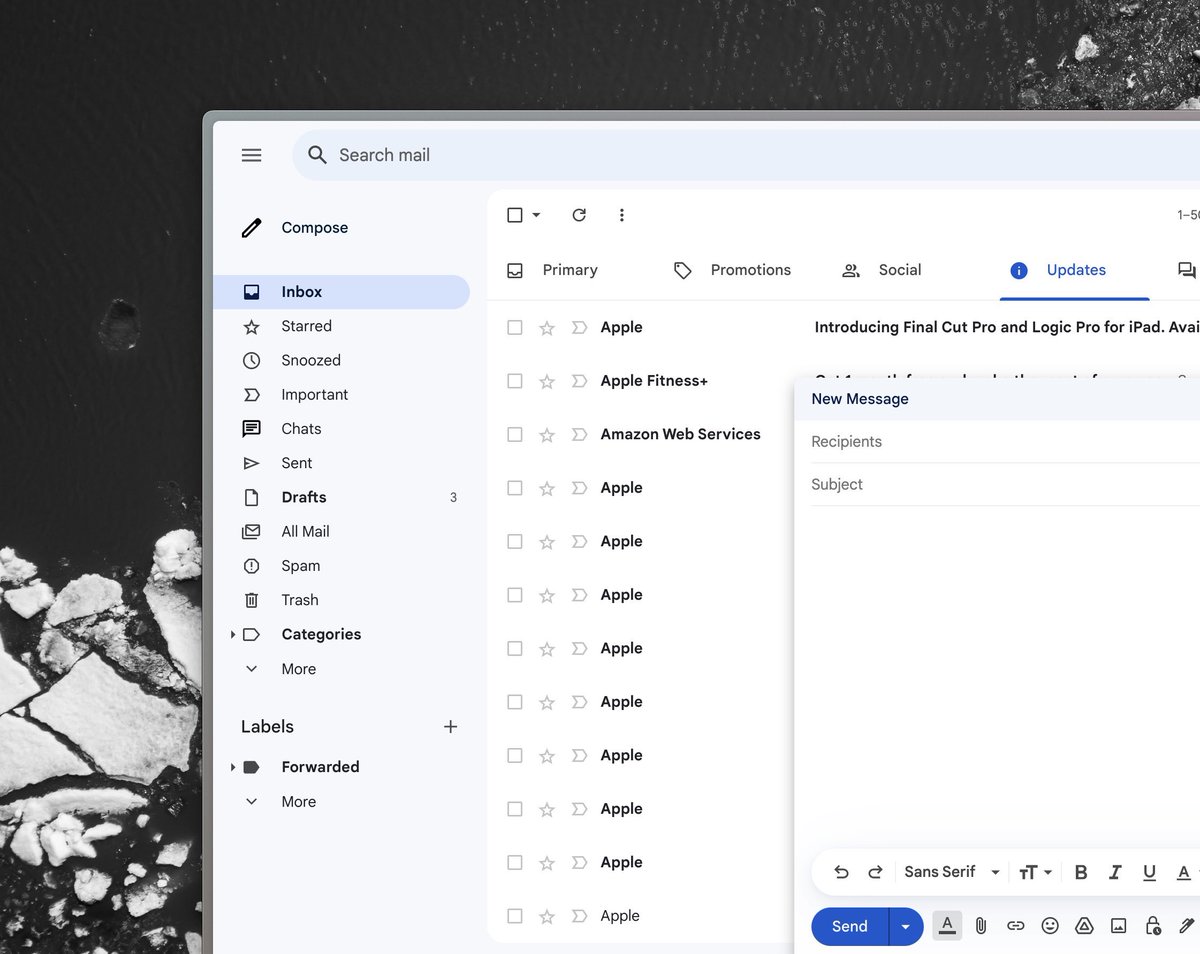
Task: Switch to the Social tab
Action: tap(882, 270)
